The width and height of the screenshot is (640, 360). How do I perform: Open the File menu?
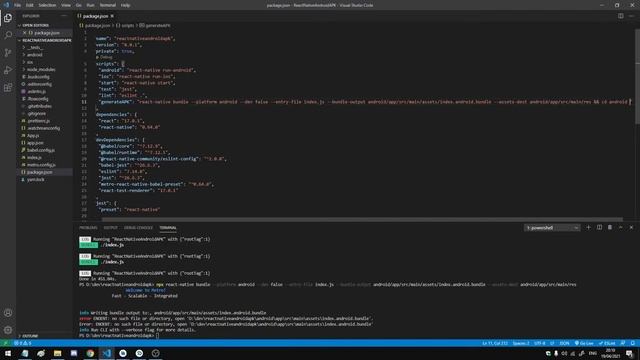pos(17,5)
